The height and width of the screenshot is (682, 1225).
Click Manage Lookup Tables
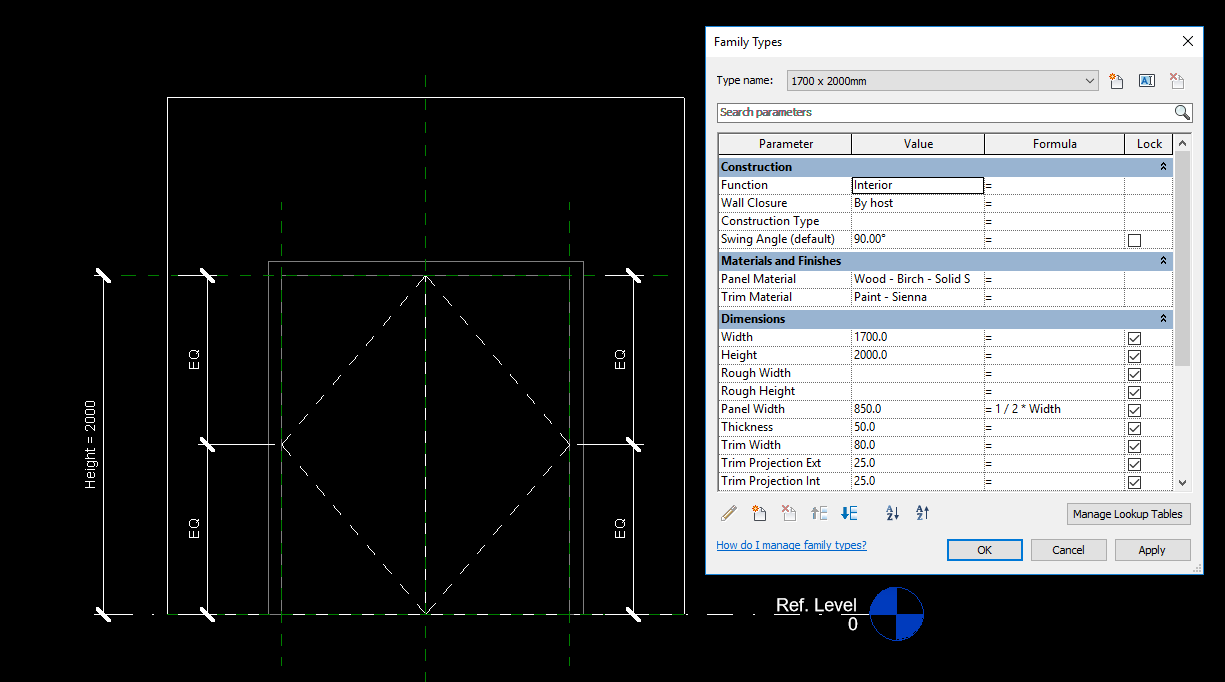(1128, 513)
